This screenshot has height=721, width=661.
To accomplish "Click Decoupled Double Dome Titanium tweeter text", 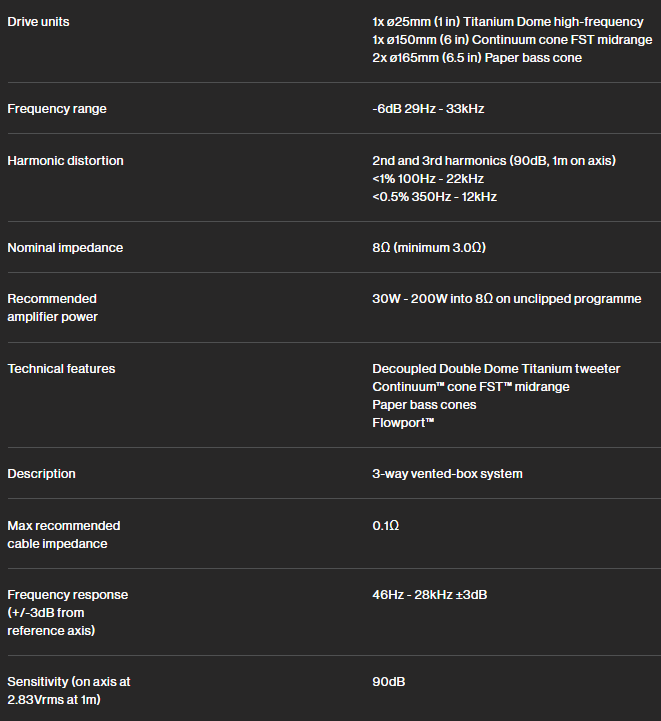I will point(496,368).
